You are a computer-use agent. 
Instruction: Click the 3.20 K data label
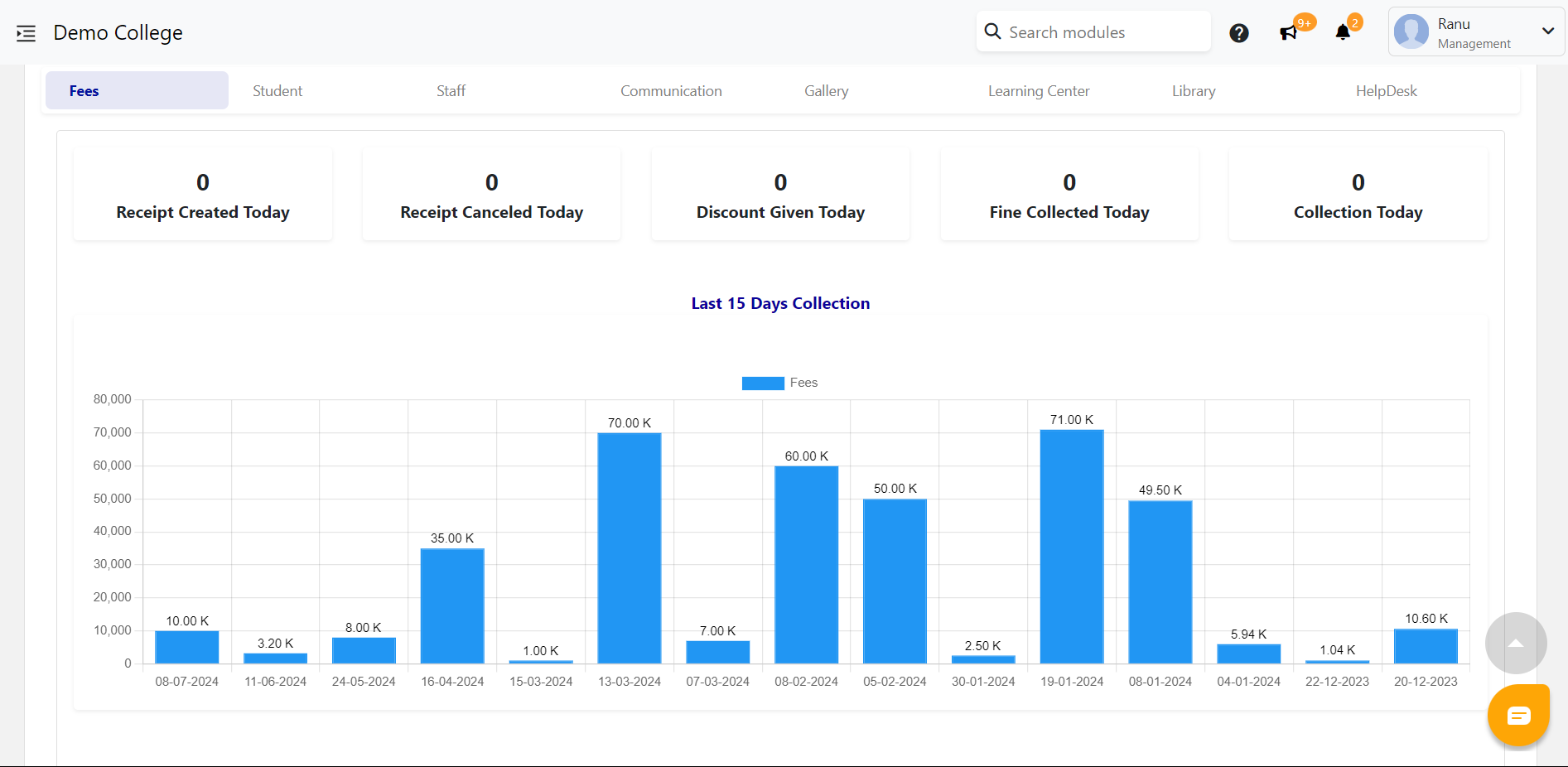pyautogui.click(x=275, y=644)
